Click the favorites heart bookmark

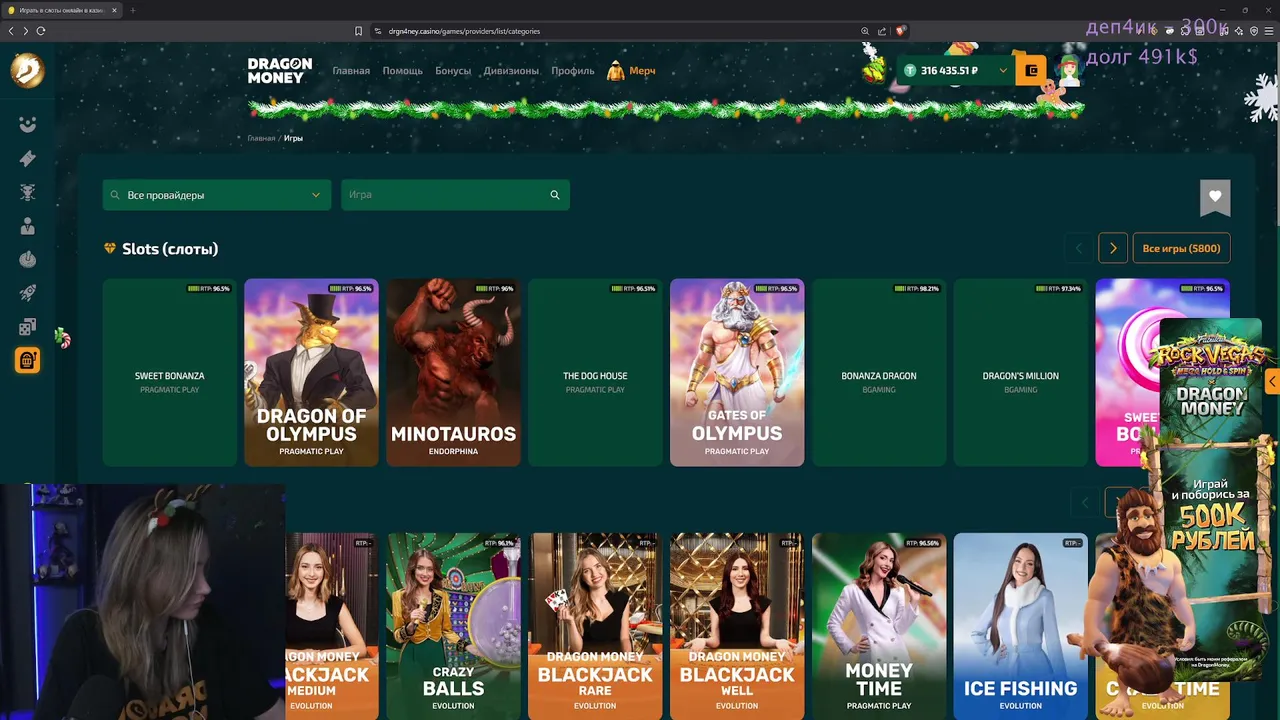pyautogui.click(x=1215, y=197)
